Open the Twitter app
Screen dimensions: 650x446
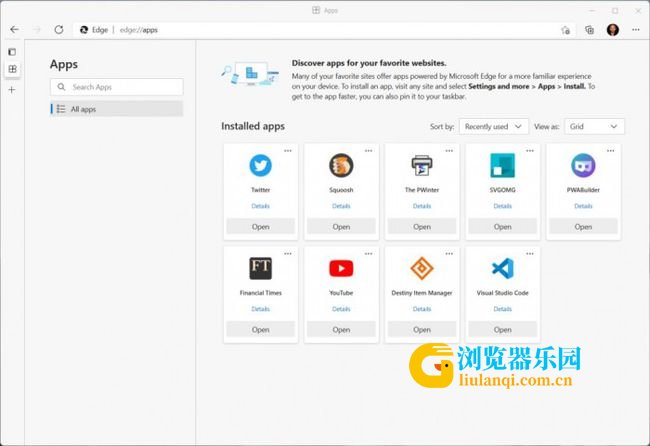point(260,227)
